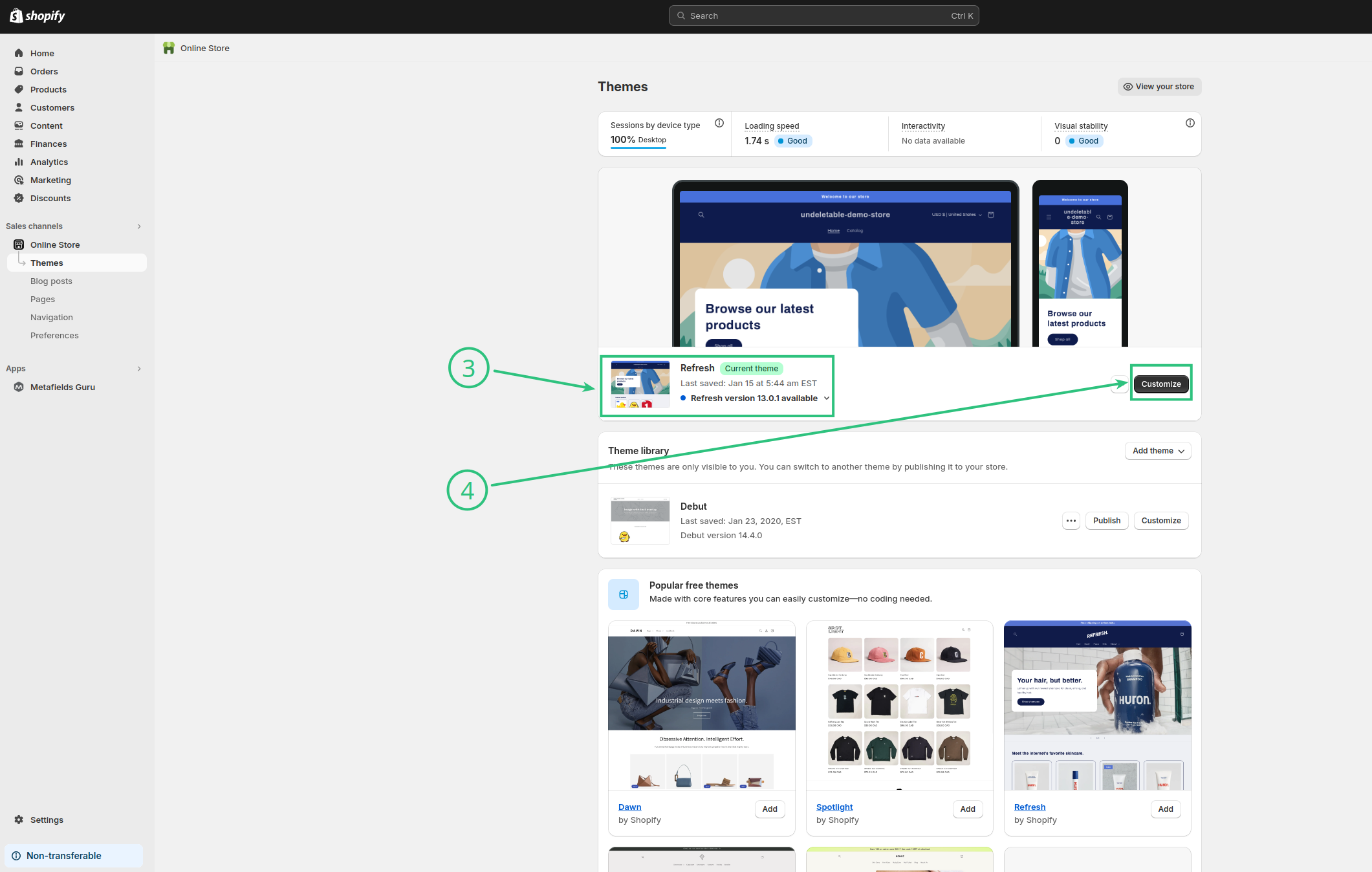1372x872 pixels.
Task: Click the info icon beside Visual stability
Action: (1190, 123)
